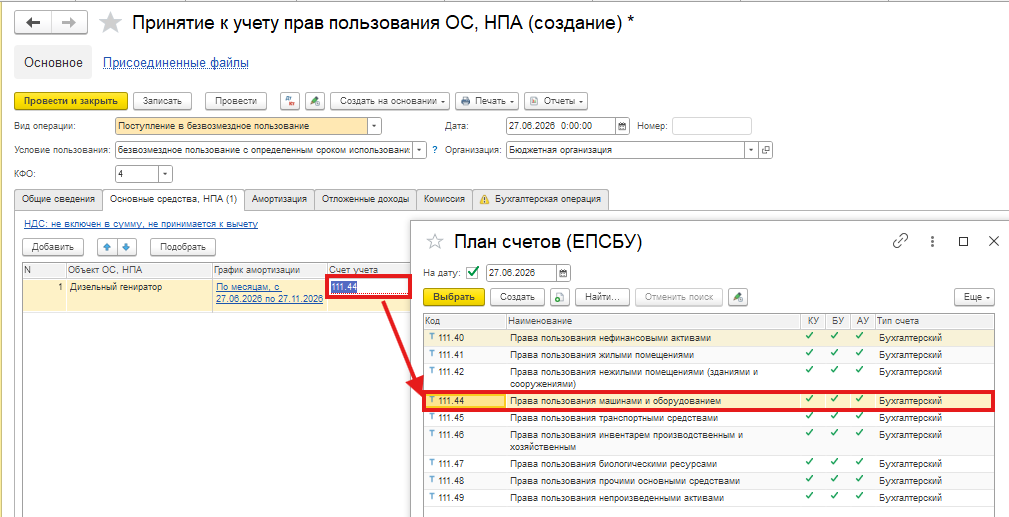
Task: Maximize the План счетов window
Action: click(x=963, y=241)
